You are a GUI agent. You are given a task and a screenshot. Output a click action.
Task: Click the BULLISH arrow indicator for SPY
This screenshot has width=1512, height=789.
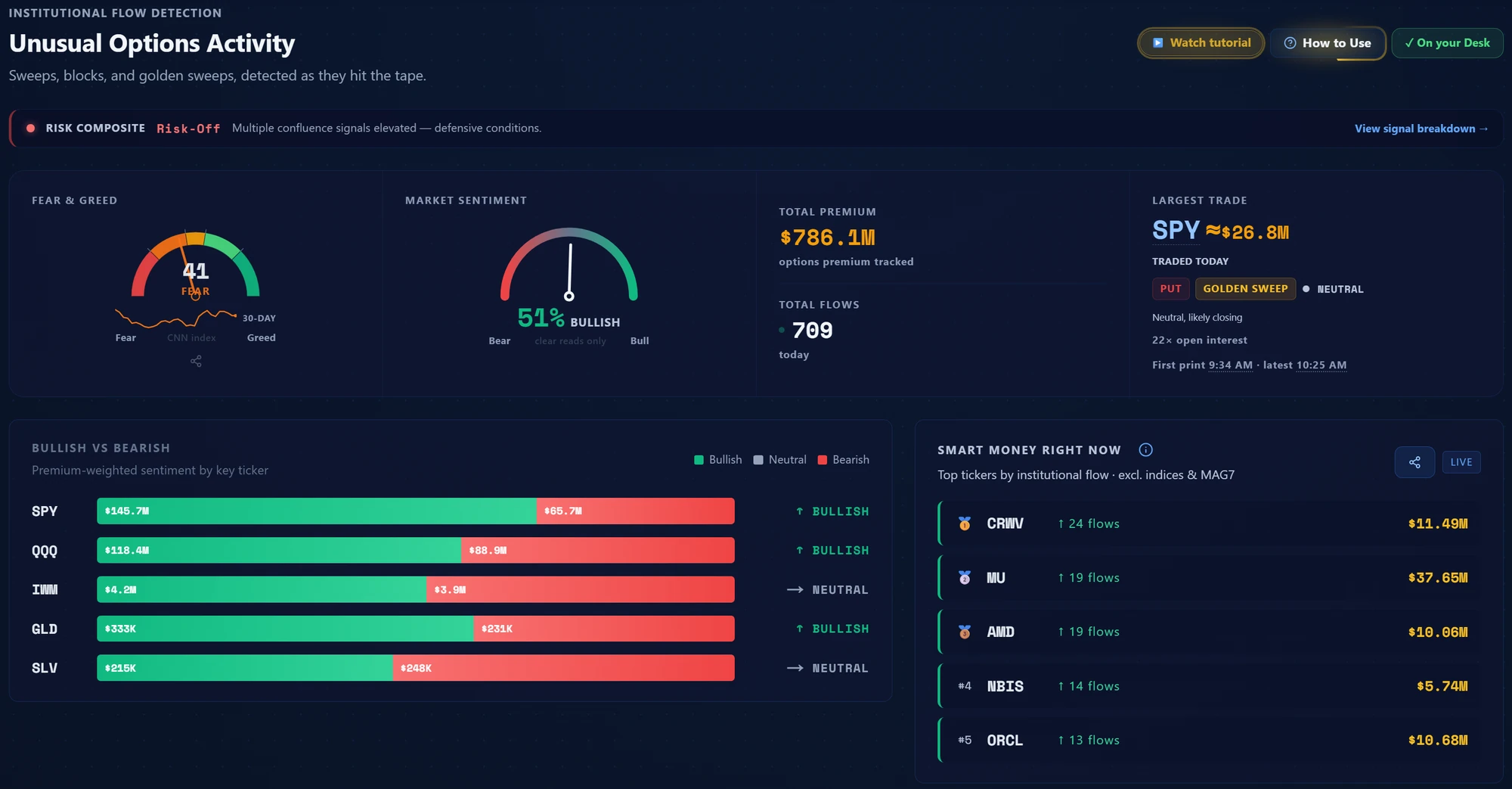(x=832, y=511)
